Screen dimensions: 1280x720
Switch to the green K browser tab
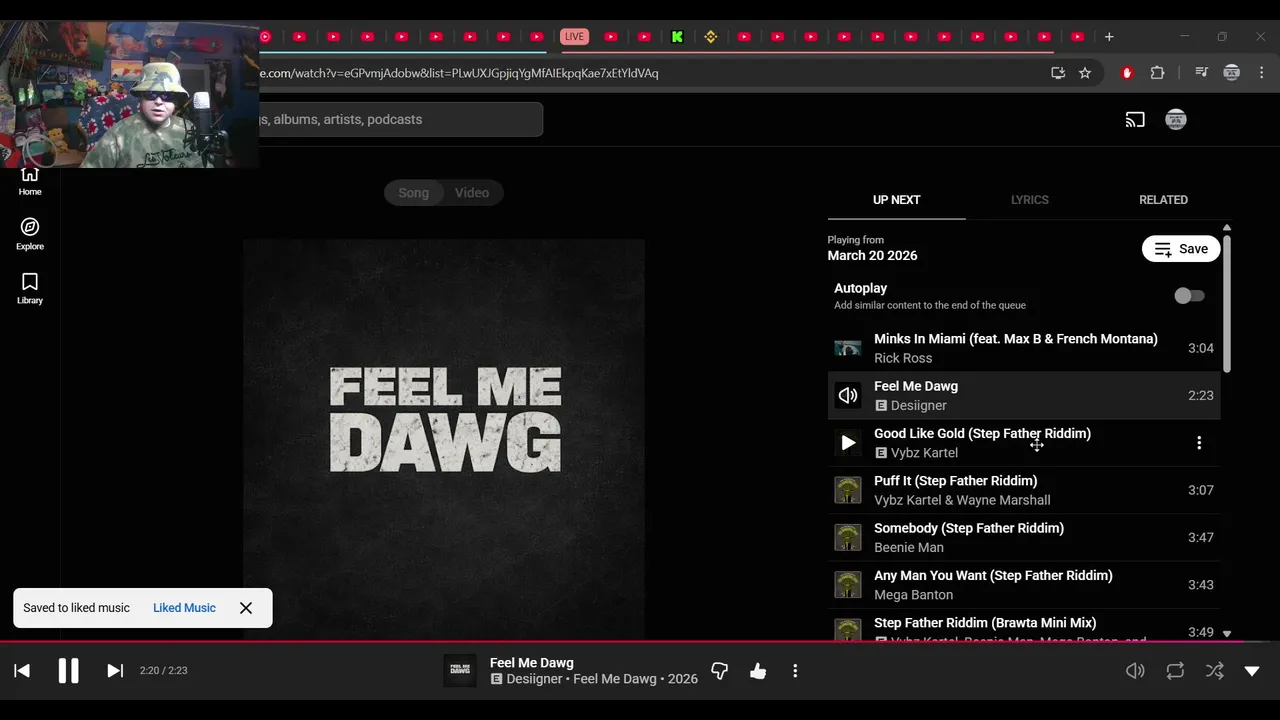click(677, 37)
